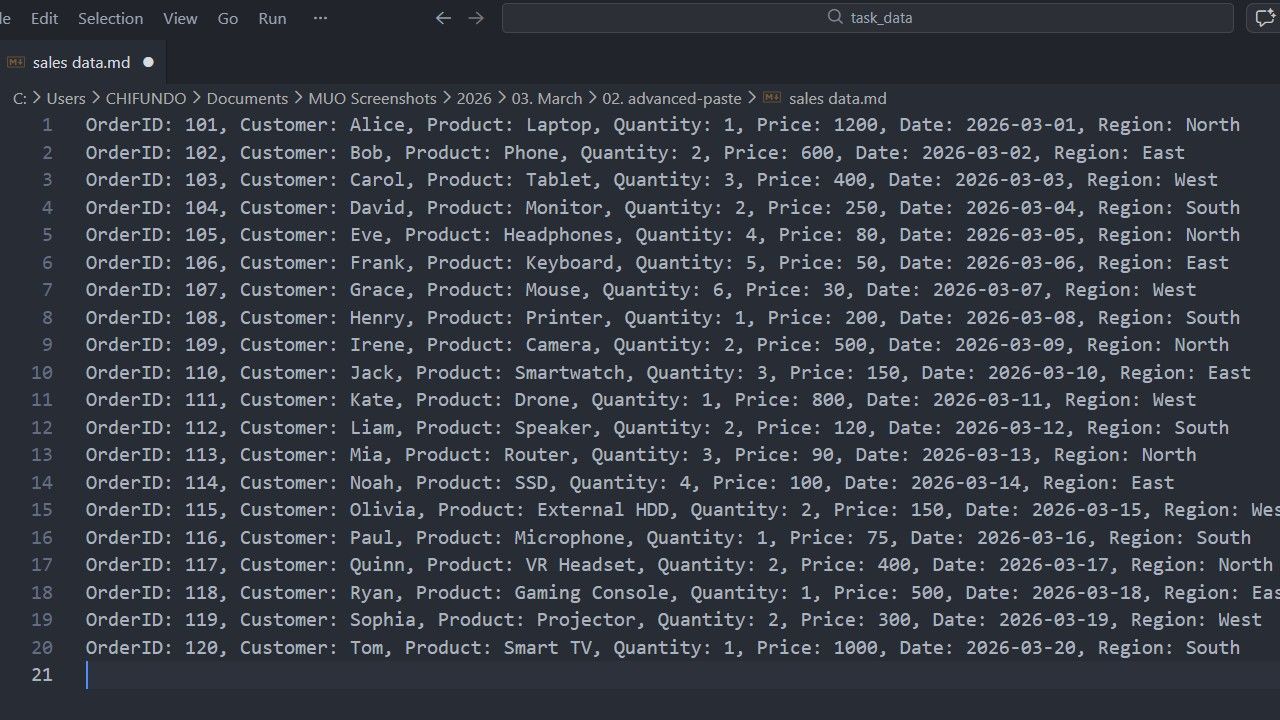Open the chat icon beside search
This screenshot has width=1280, height=720.
pyautogui.click(x=1265, y=18)
